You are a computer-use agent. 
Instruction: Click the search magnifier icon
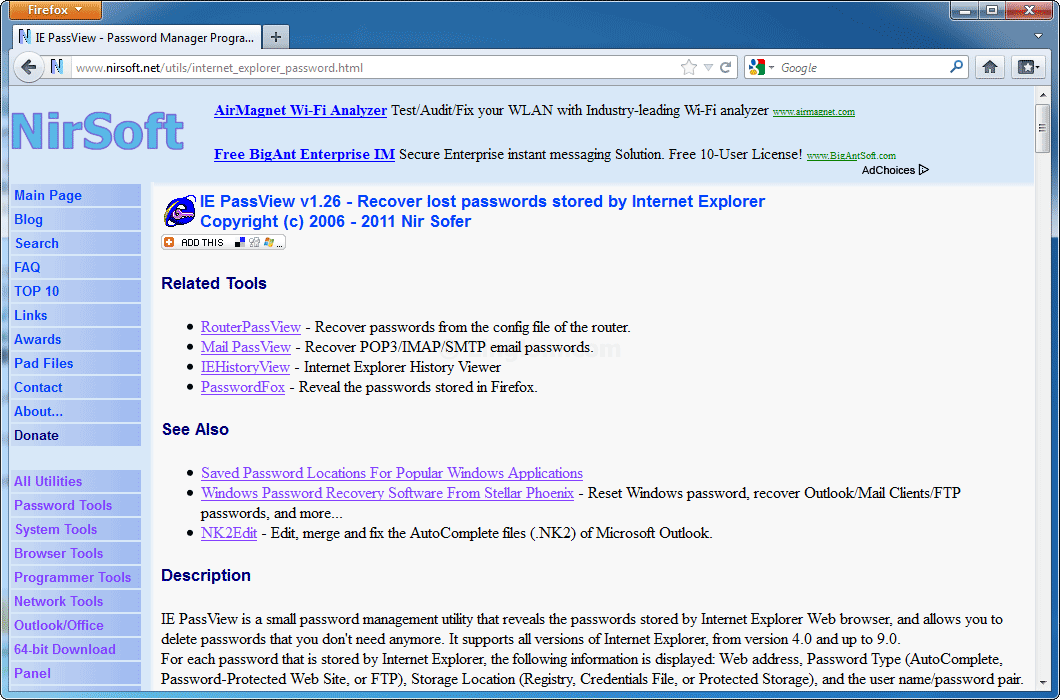[x=957, y=66]
